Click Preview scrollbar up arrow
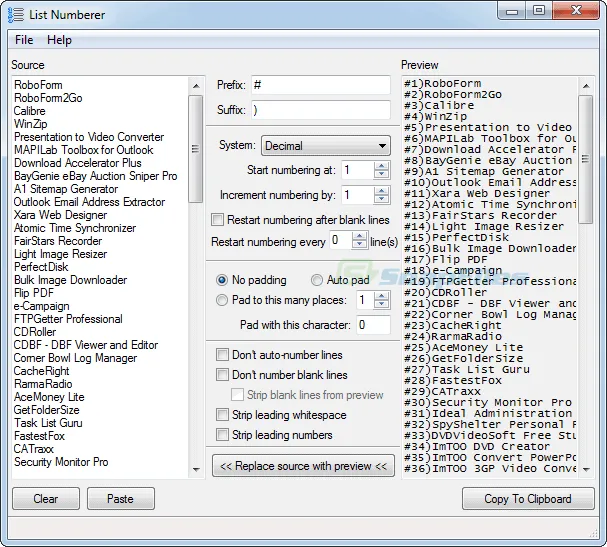This screenshot has width=607, height=547. (586, 86)
